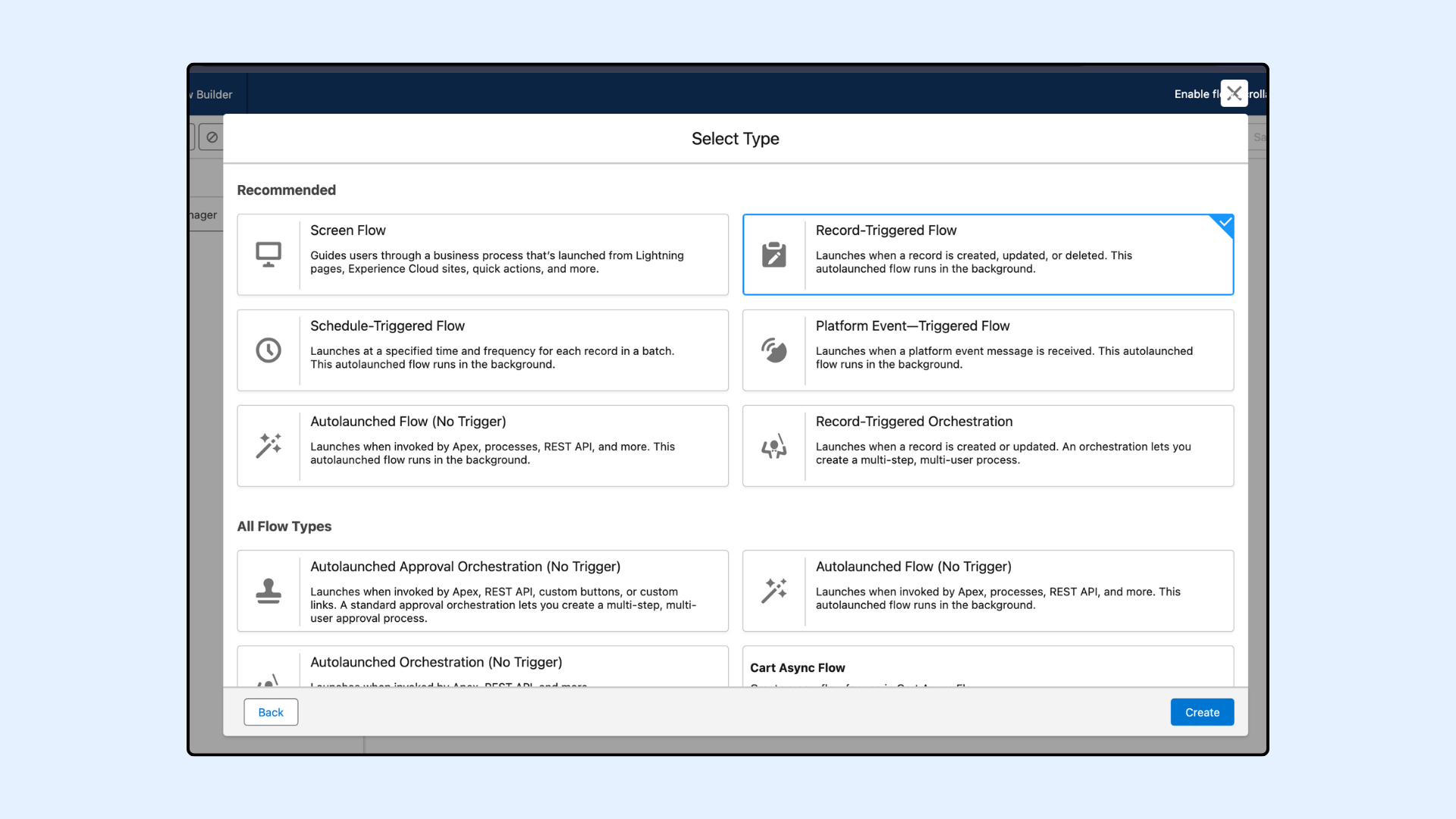Click the Platform Event satellite dish icon
The image size is (1456, 819).
tap(773, 350)
